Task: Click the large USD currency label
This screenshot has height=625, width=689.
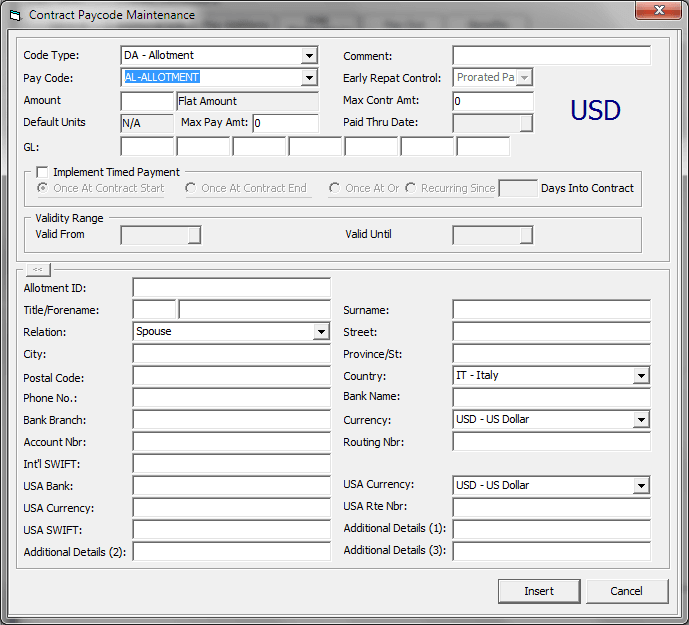Action: click(595, 110)
